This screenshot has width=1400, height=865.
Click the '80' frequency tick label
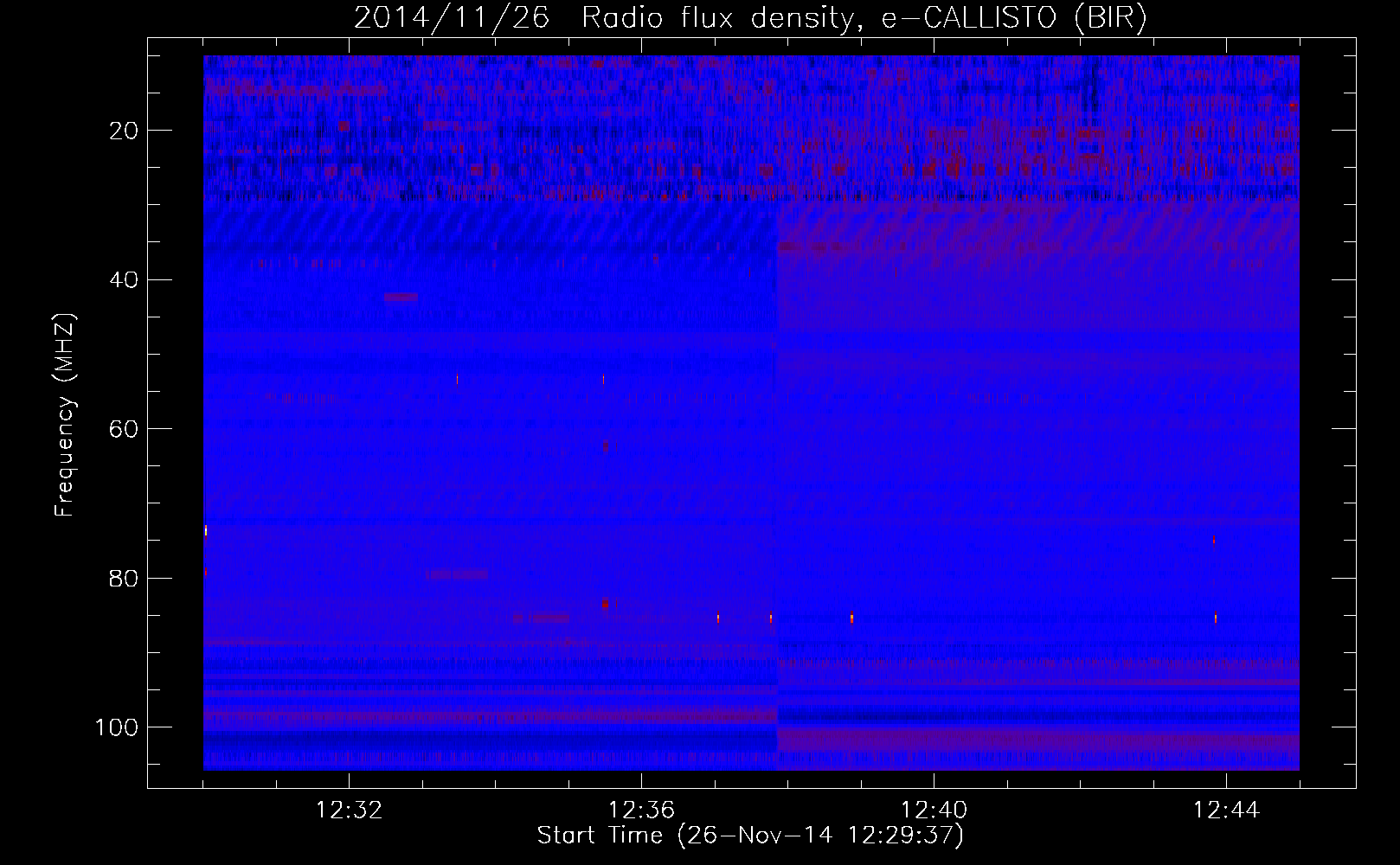(x=125, y=579)
